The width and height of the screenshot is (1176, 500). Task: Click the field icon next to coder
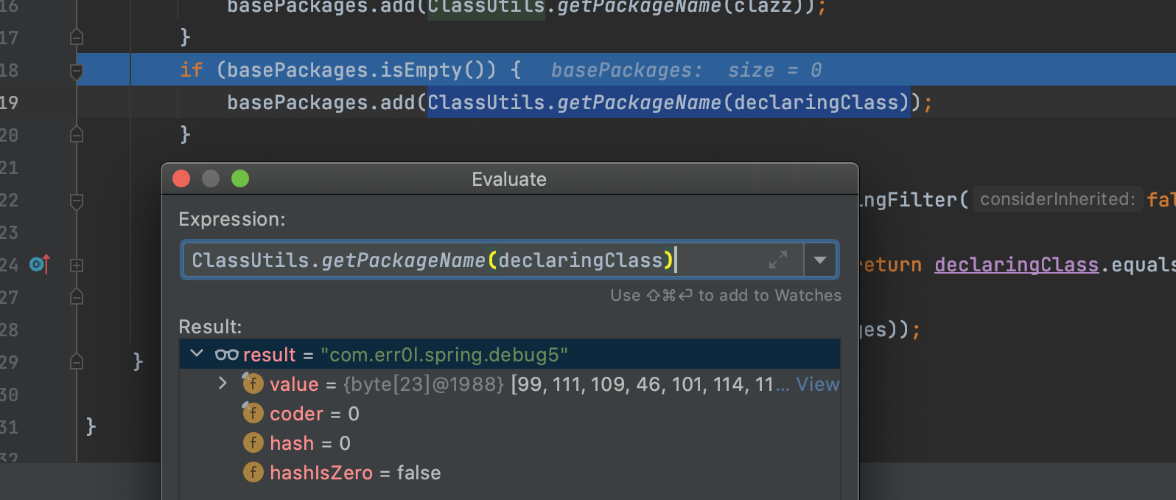coord(253,414)
